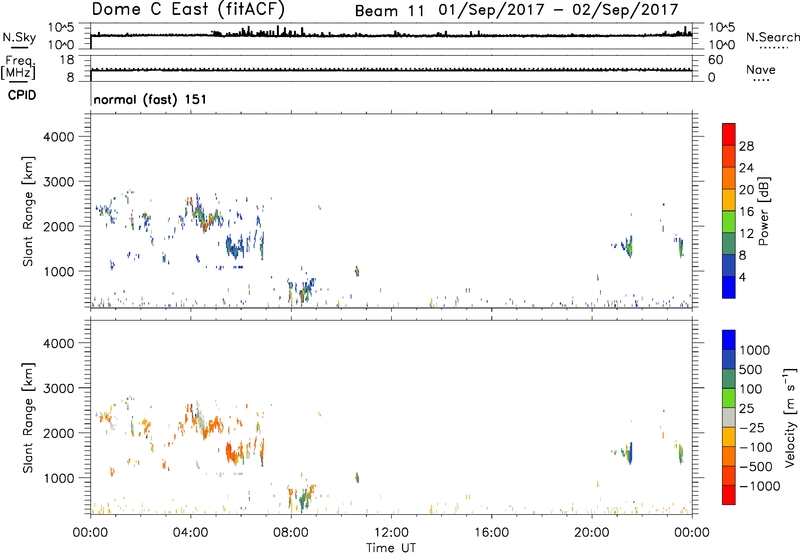
Task: Pick the grey -25 to 25 Velocity swatch
Action: point(729,418)
